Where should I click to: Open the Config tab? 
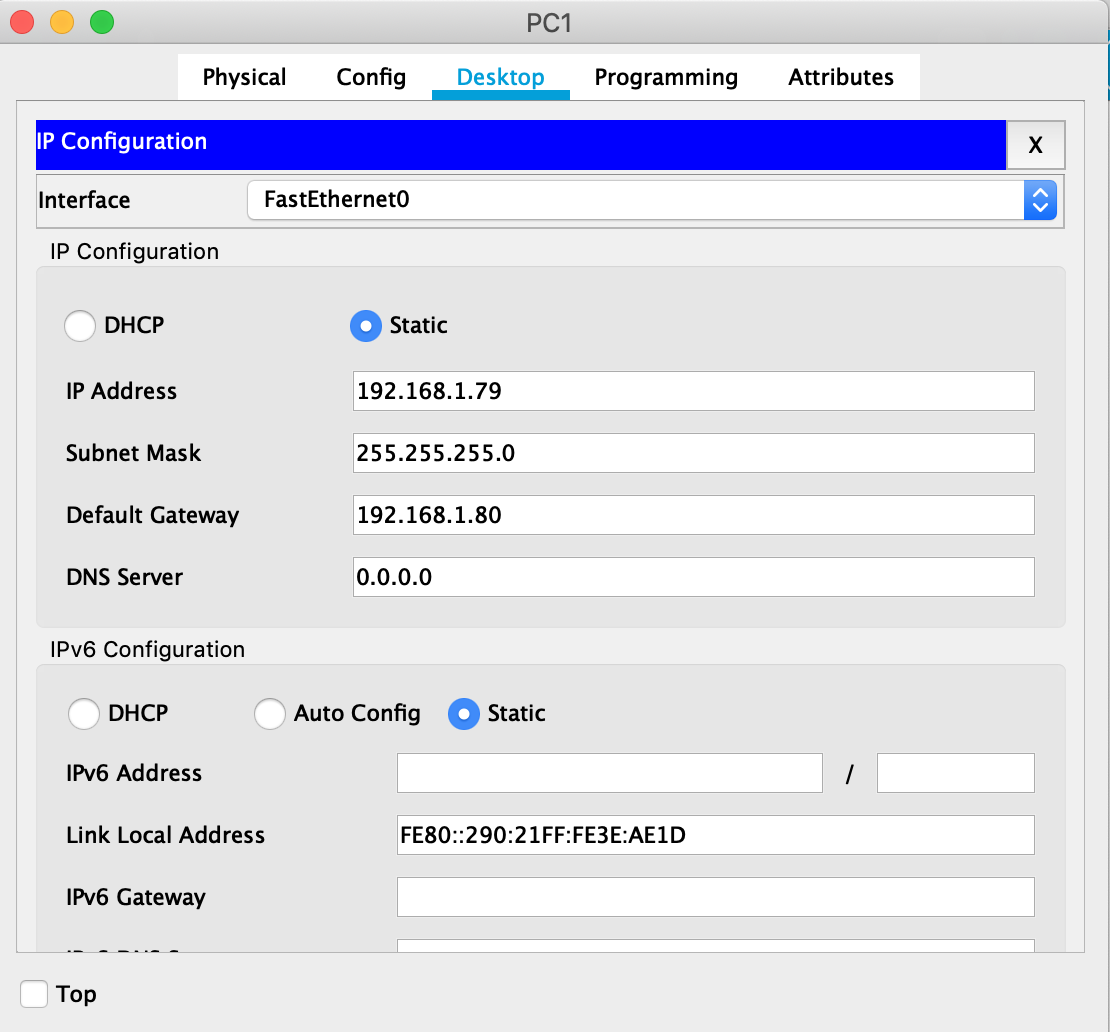coord(371,78)
